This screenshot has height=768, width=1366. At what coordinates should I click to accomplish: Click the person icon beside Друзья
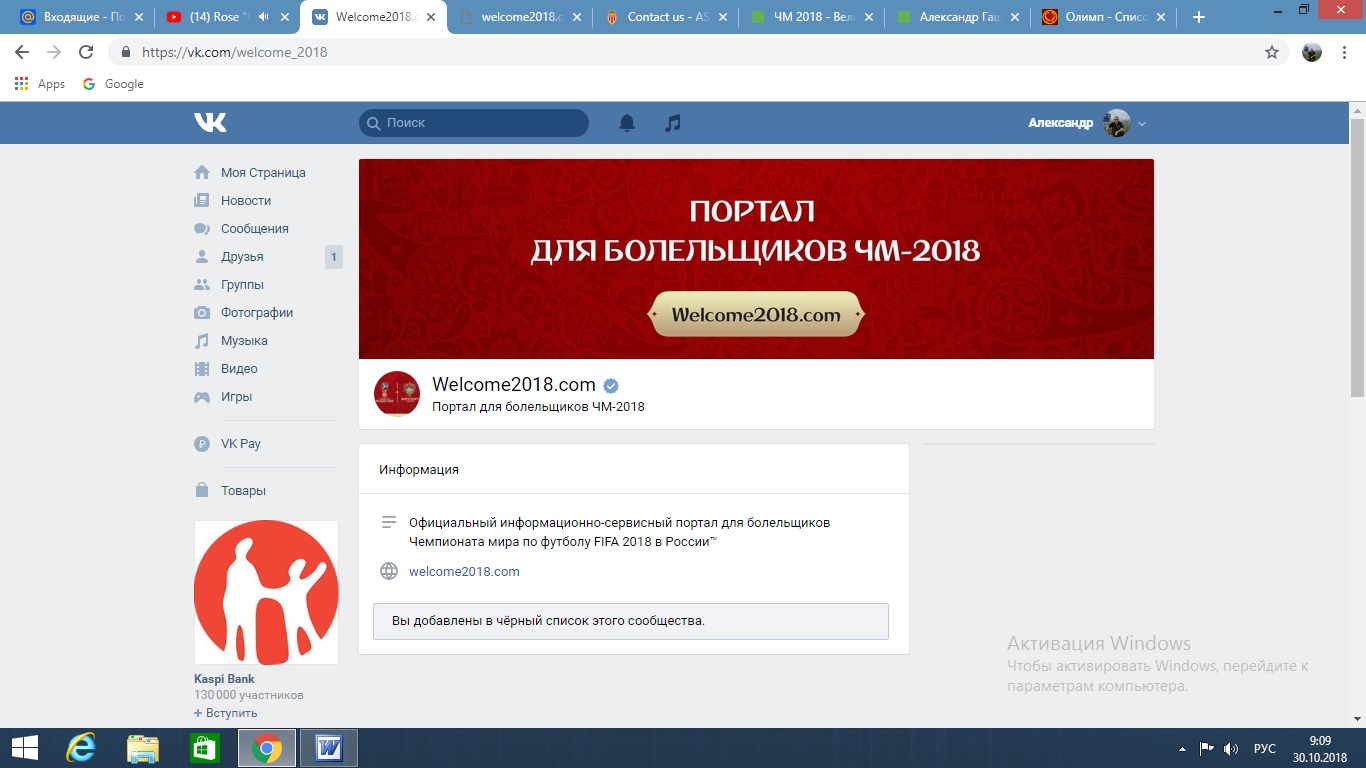click(x=202, y=256)
